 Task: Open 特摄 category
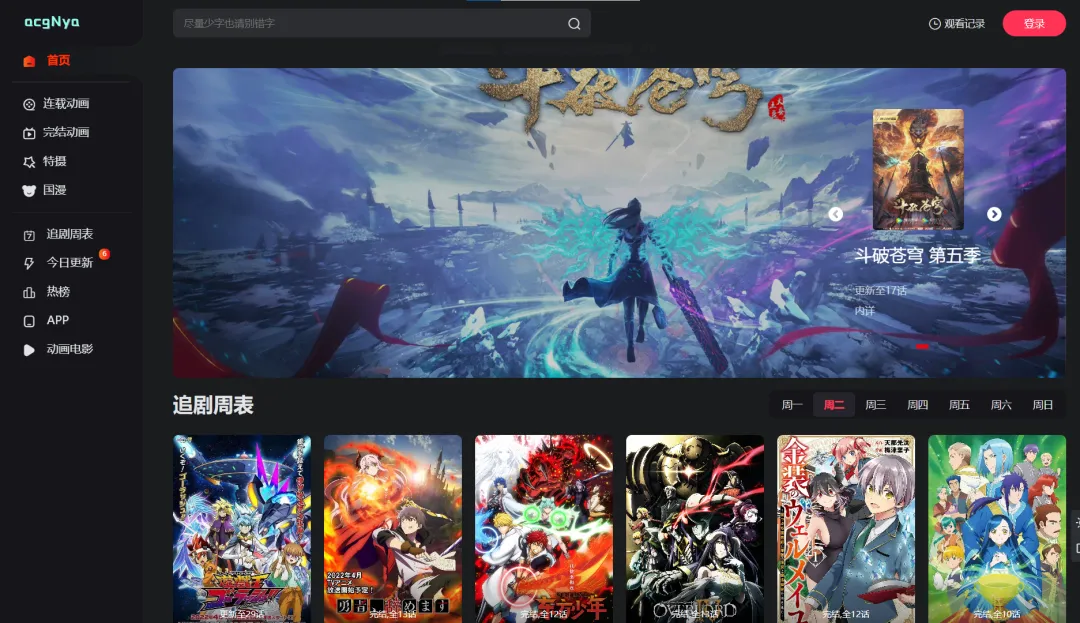point(54,161)
